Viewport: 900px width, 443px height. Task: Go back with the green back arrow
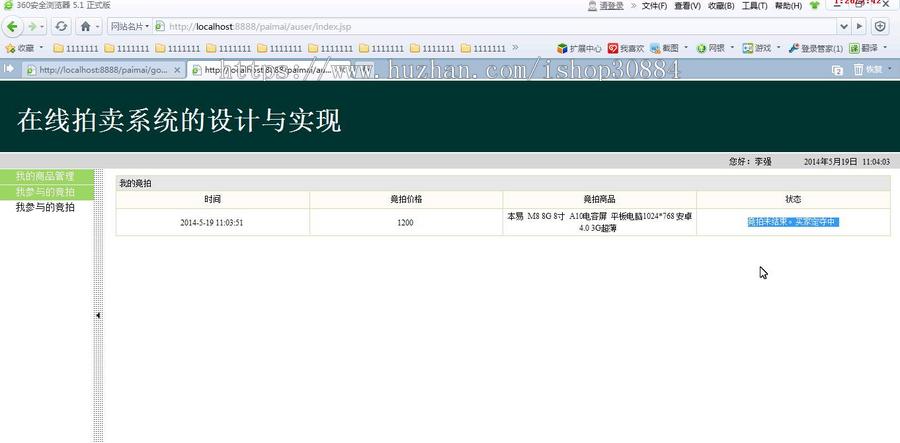13,26
